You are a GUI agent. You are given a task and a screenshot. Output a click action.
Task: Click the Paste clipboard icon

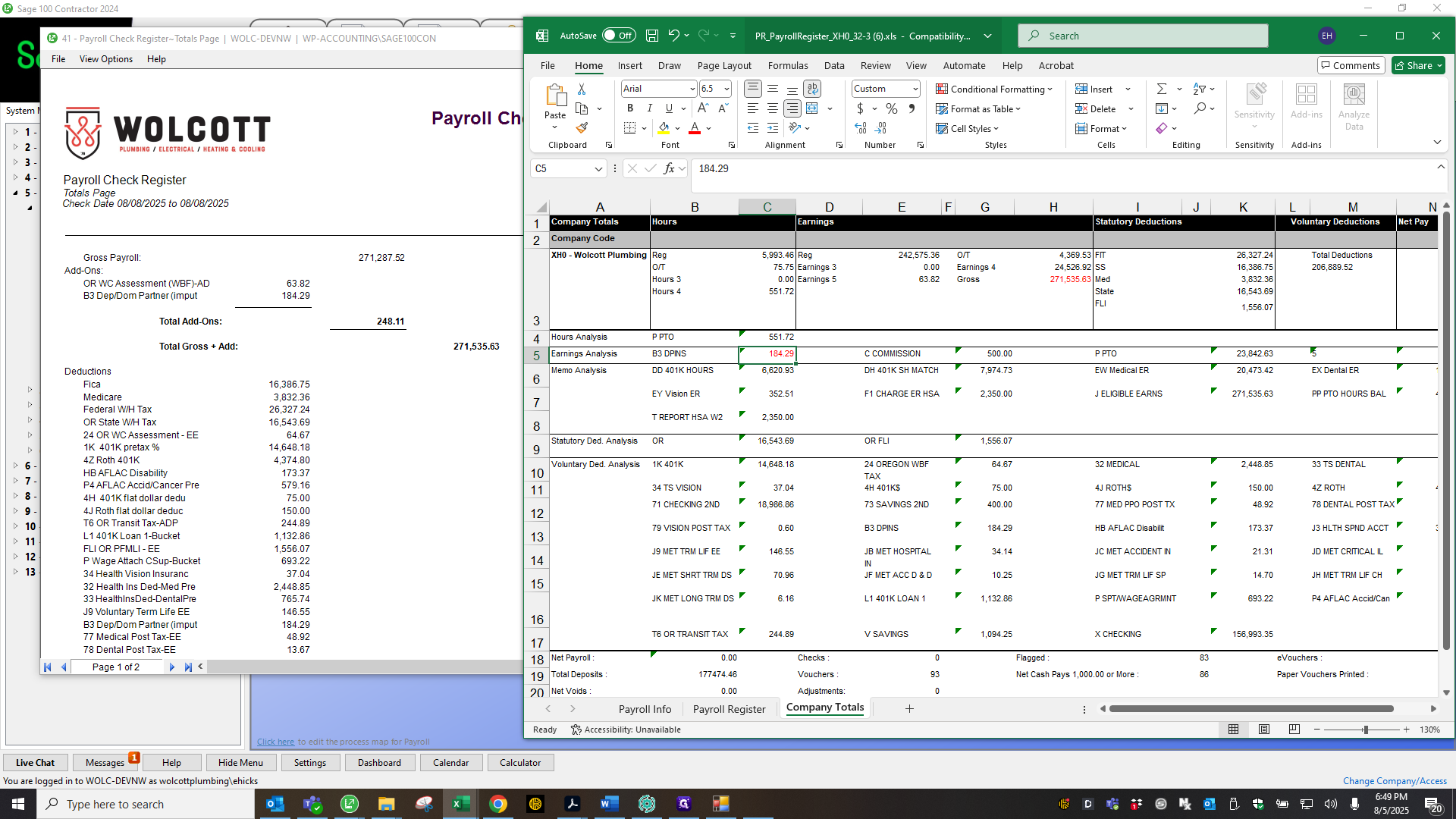point(555,96)
